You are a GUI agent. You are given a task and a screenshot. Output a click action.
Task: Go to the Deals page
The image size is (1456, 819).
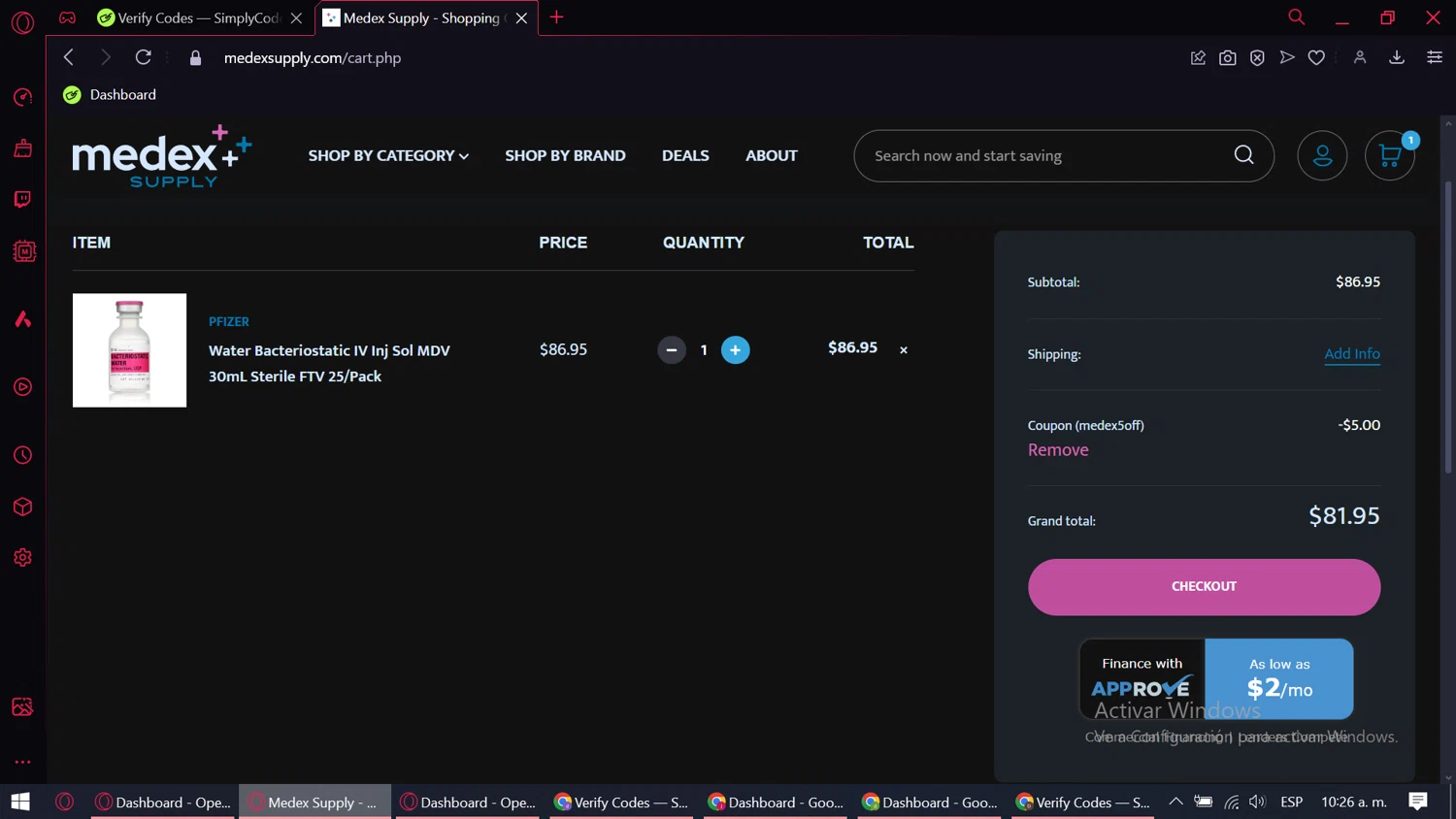pos(685,155)
